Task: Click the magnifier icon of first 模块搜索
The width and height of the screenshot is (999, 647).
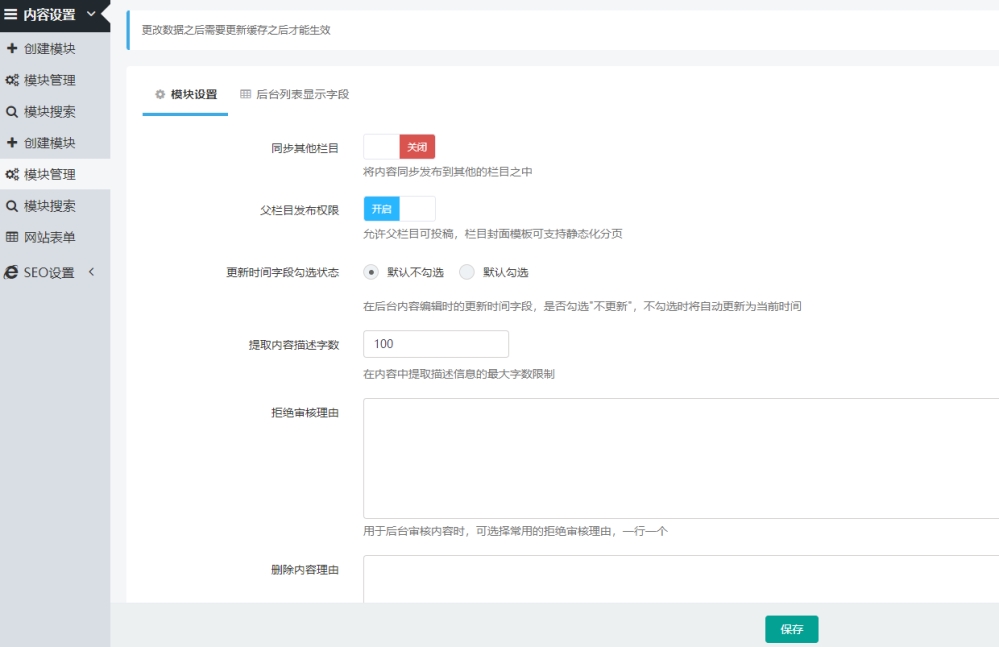Action: tap(11, 111)
